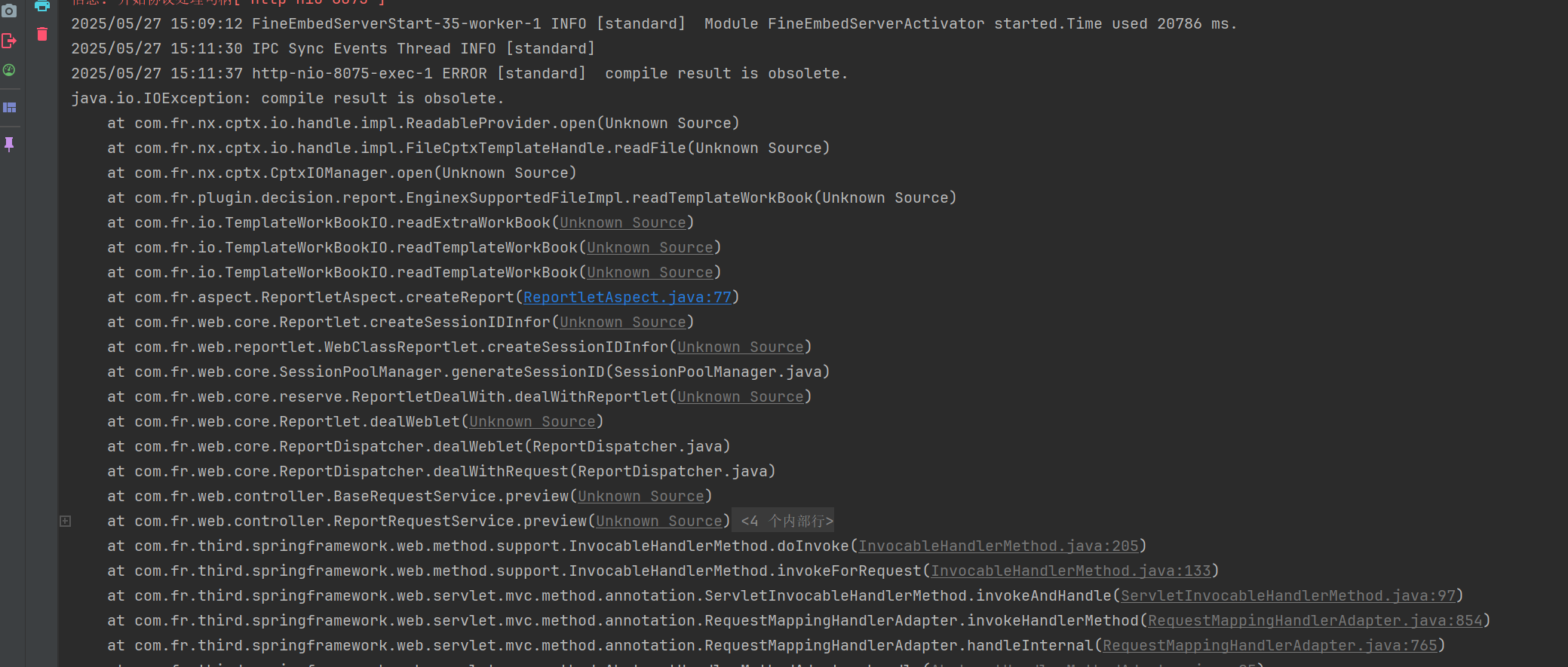Click the print console icon
The image size is (1568, 667).
click(42, 6)
